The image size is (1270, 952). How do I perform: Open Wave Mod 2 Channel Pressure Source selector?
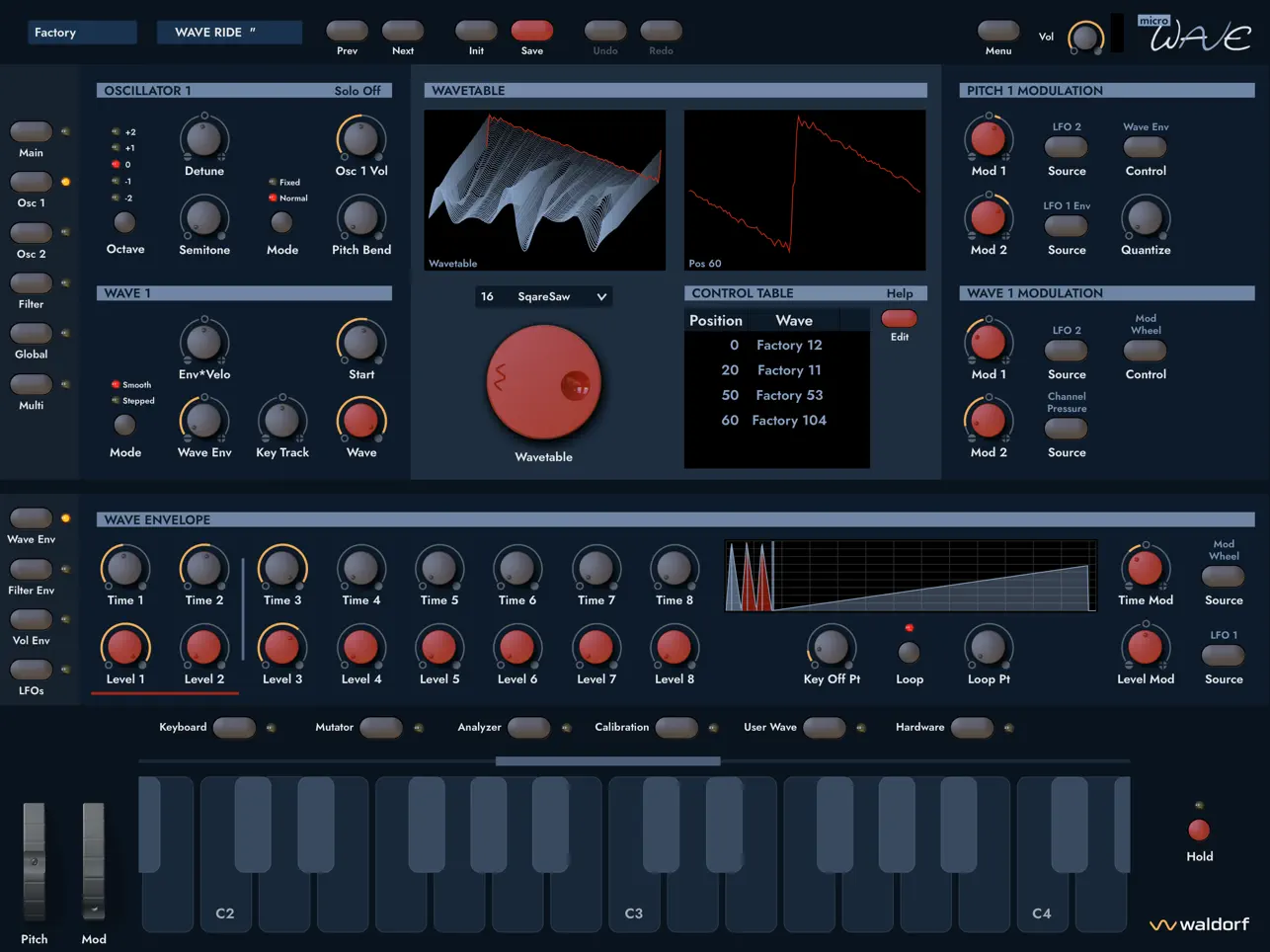1067,429
